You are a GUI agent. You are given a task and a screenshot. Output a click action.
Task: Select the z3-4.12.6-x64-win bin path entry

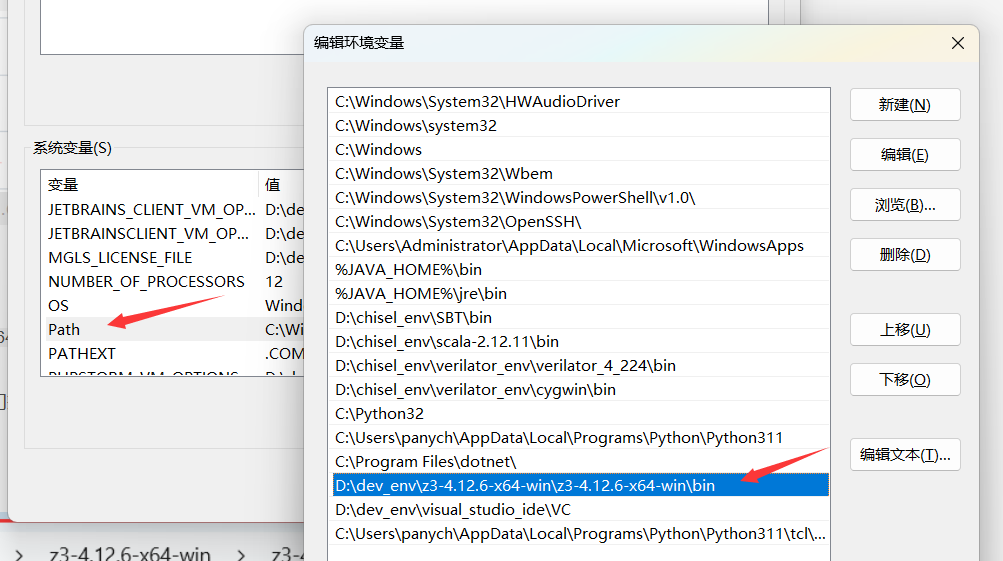coord(525,486)
